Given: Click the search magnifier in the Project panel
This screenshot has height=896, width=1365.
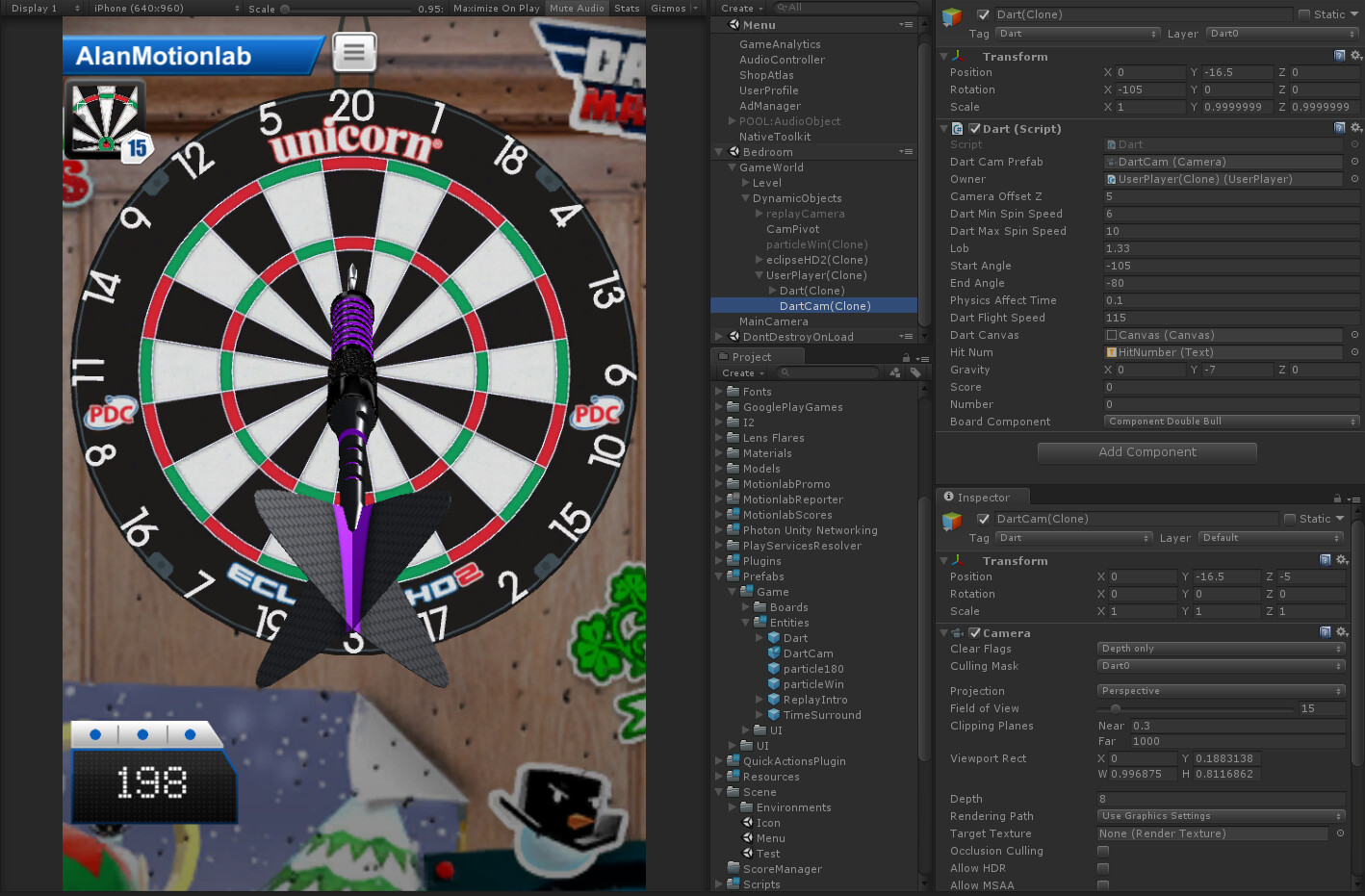Looking at the screenshot, I should [785, 372].
